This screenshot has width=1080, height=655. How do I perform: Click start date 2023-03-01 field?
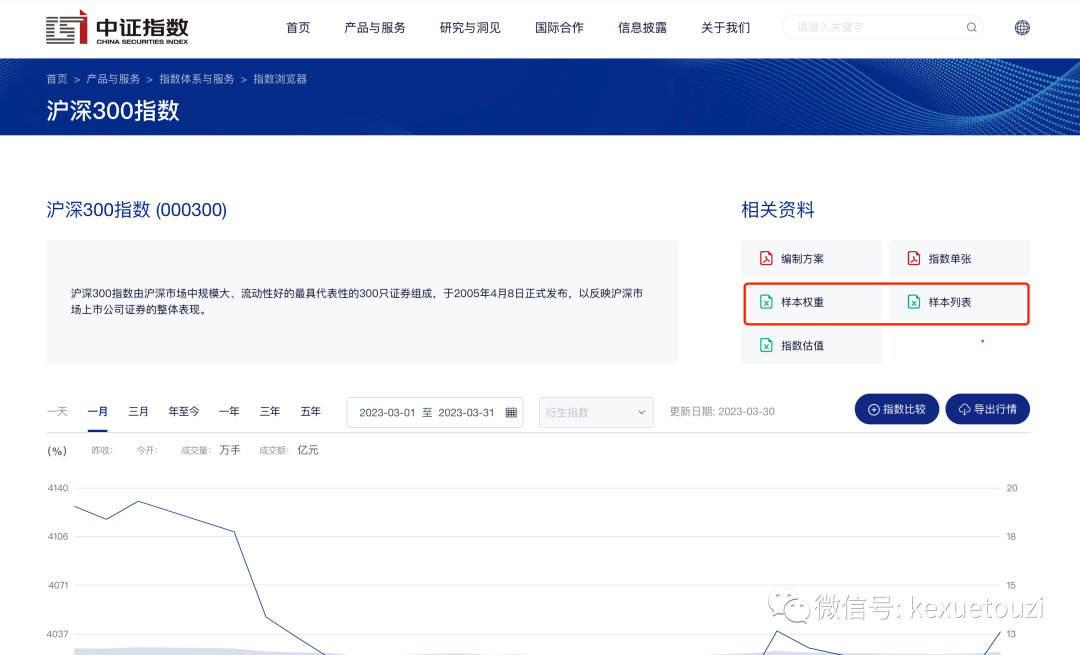coord(387,413)
